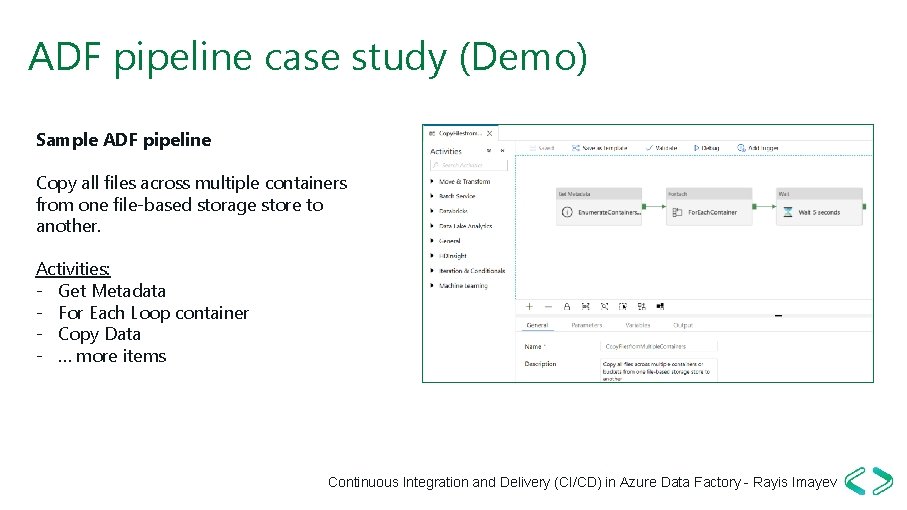Click the Search Activities field
The image size is (907, 510).
469,165
